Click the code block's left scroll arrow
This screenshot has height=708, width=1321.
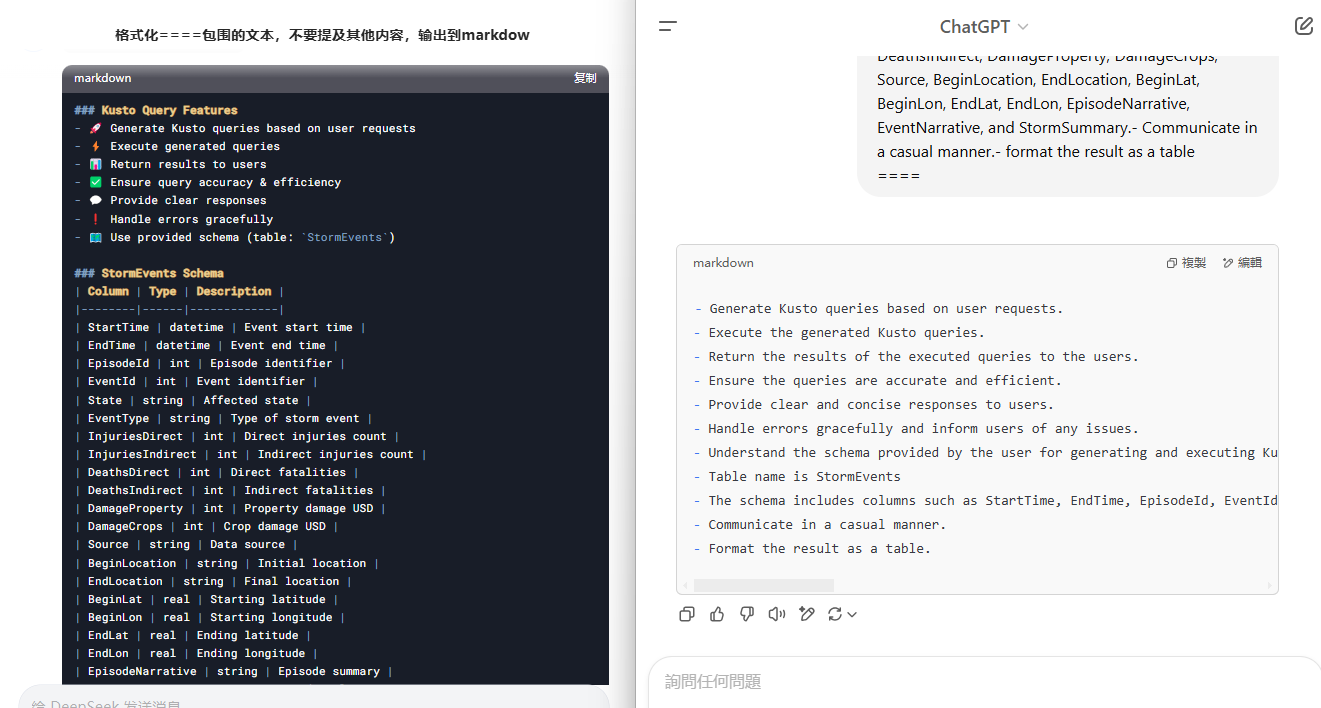[685, 585]
